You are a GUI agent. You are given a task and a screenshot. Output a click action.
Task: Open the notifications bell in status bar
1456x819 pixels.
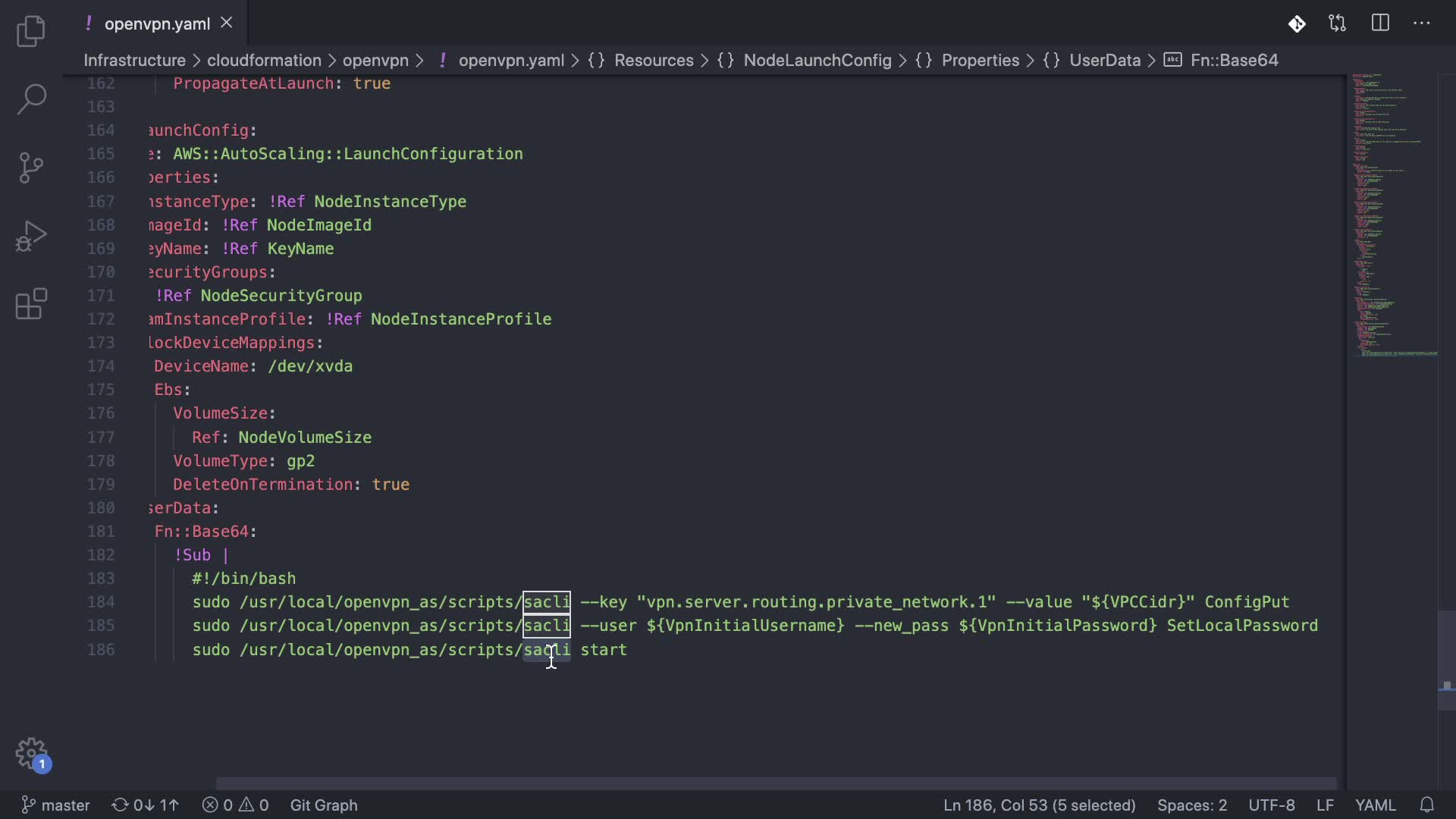1427,805
